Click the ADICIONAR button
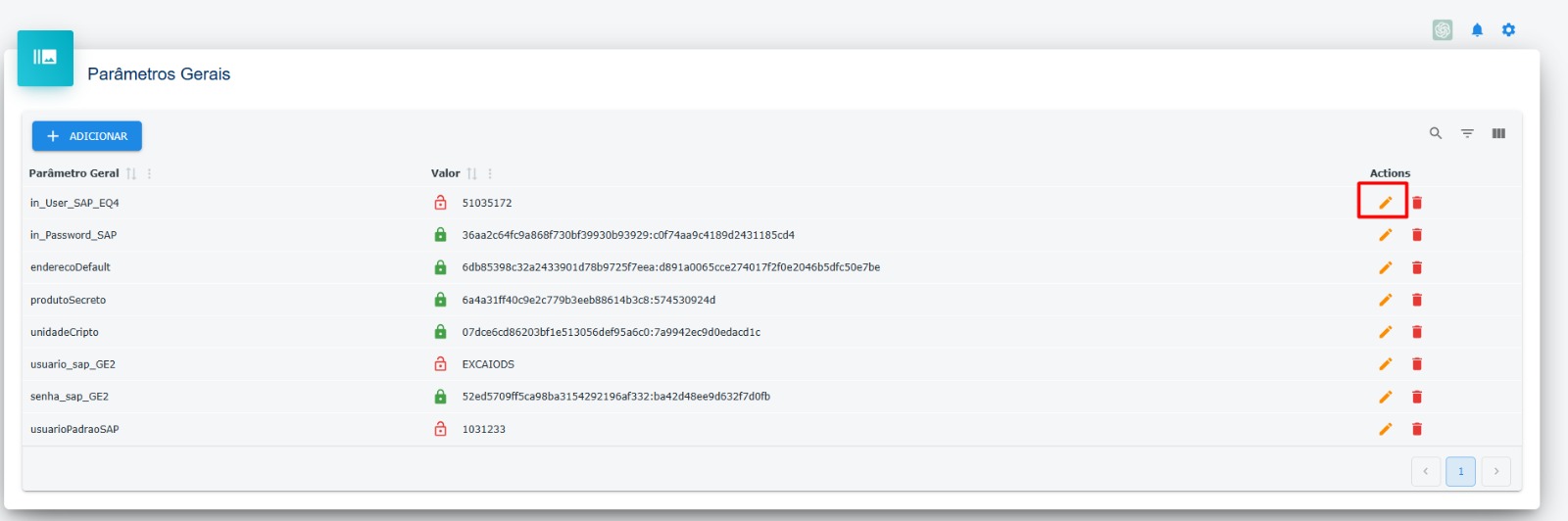The image size is (1568, 521). (x=87, y=136)
